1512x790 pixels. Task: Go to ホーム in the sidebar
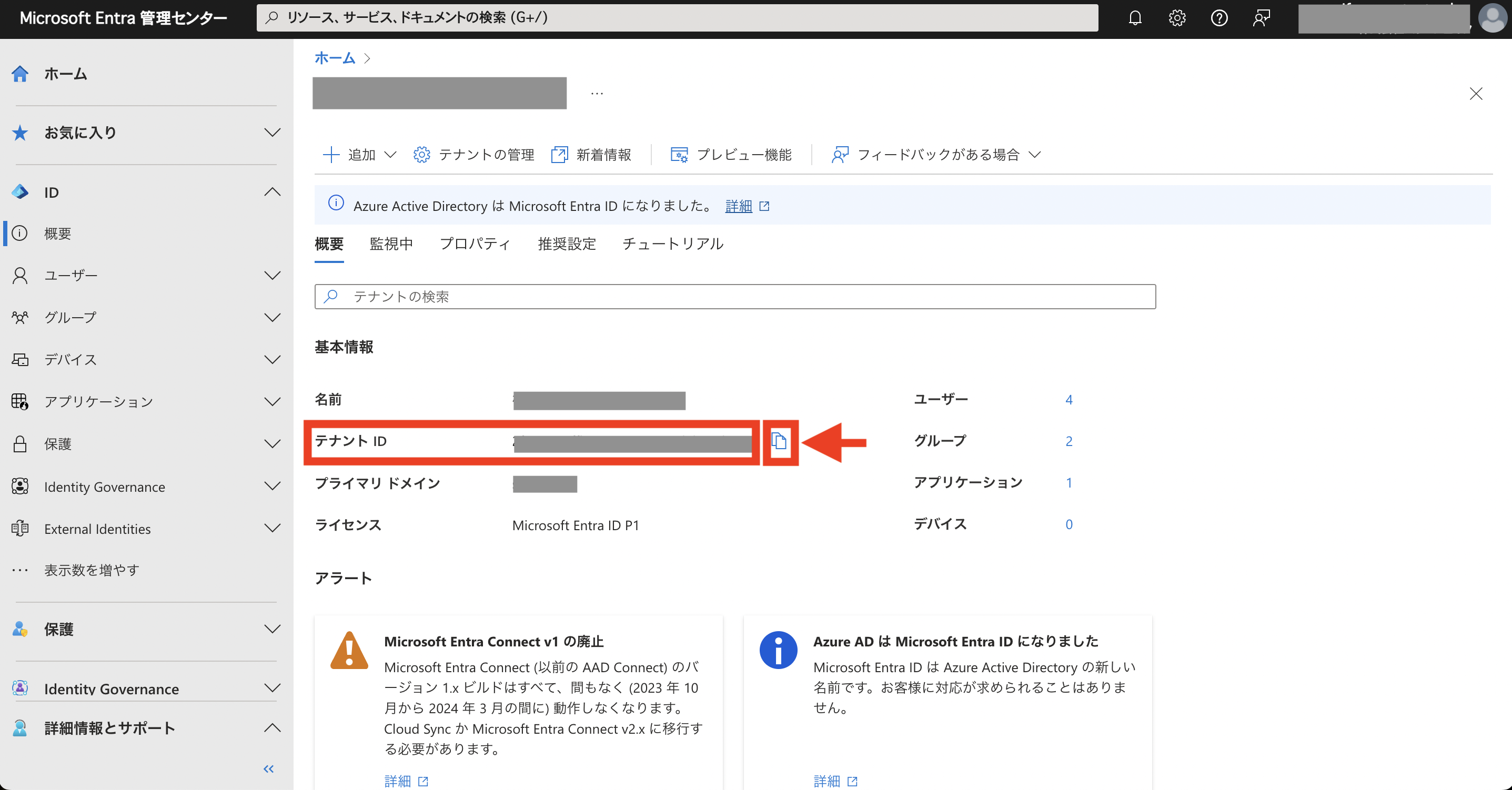(x=65, y=74)
